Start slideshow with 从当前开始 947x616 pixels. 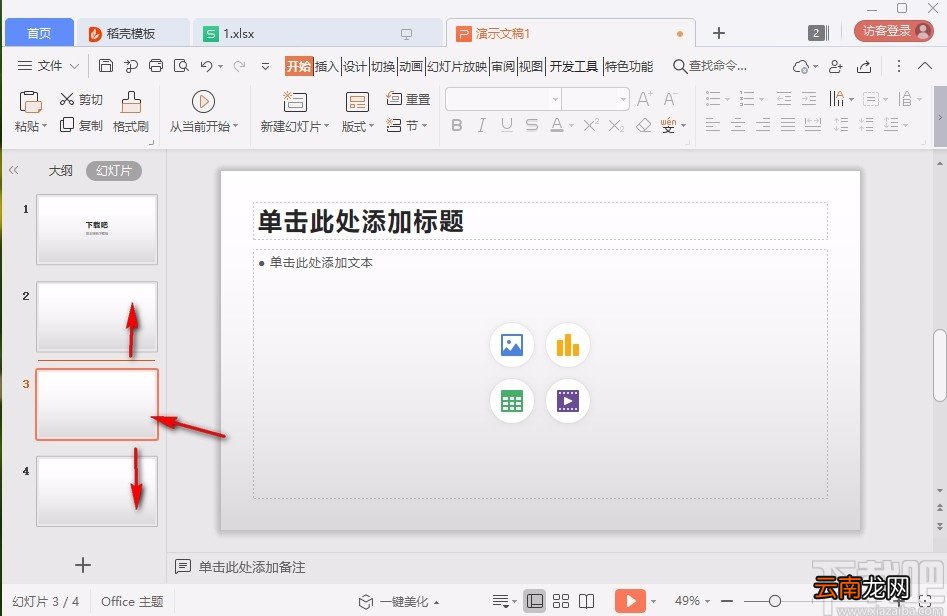click(x=204, y=111)
